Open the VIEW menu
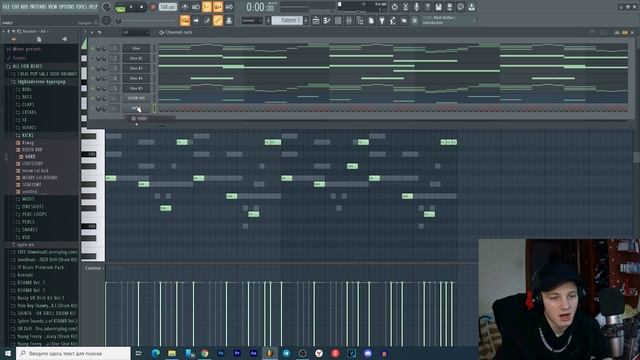Viewport: 640px width, 360px height. pos(53,7)
